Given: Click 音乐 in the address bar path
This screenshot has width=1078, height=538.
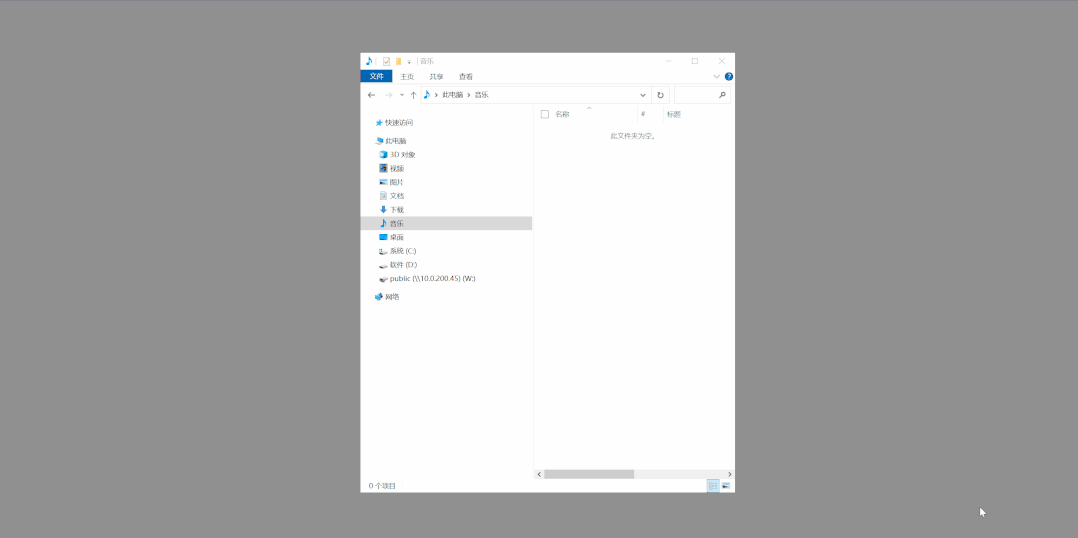Looking at the screenshot, I should [481, 95].
